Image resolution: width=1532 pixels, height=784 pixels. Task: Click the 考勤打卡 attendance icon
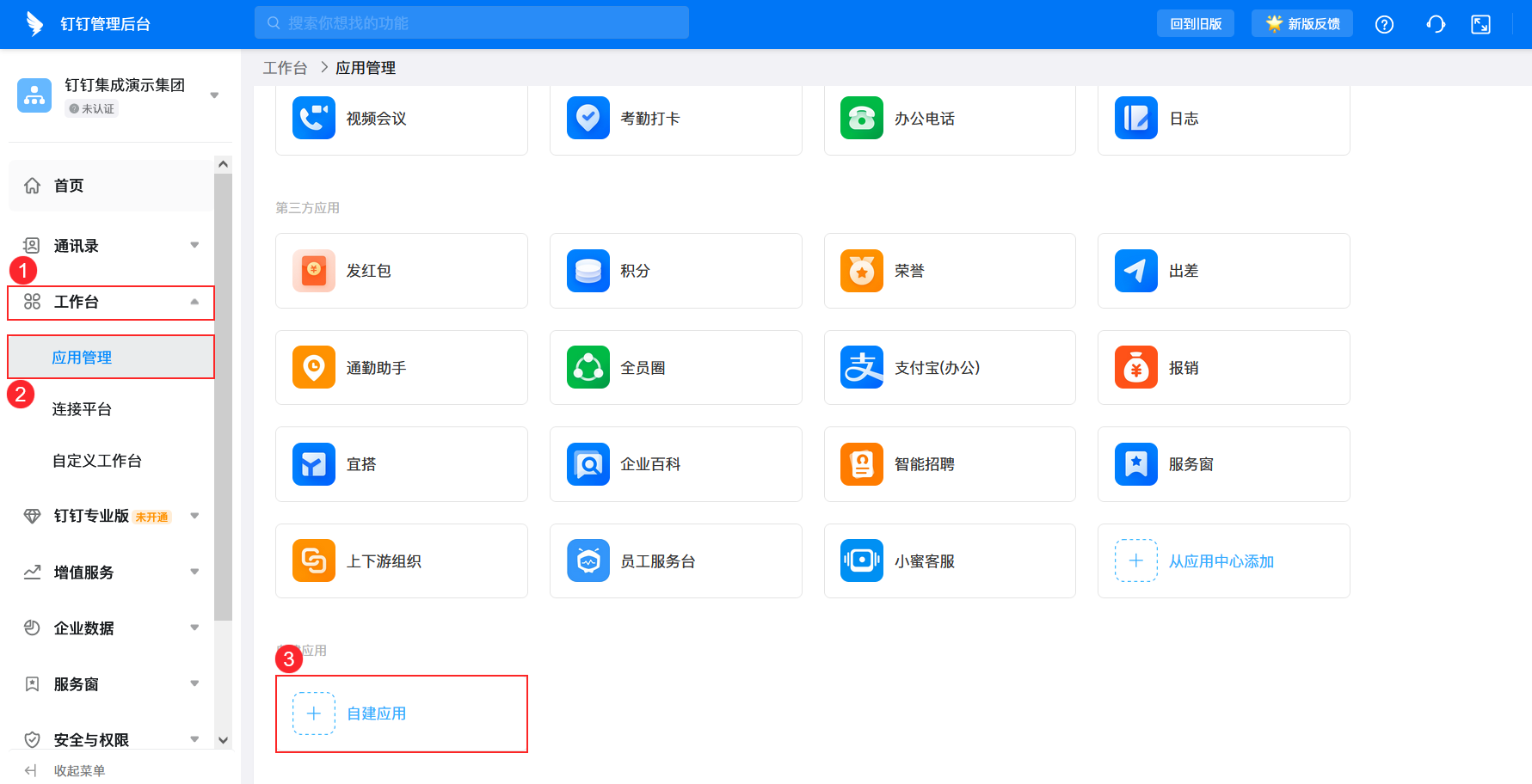[588, 118]
